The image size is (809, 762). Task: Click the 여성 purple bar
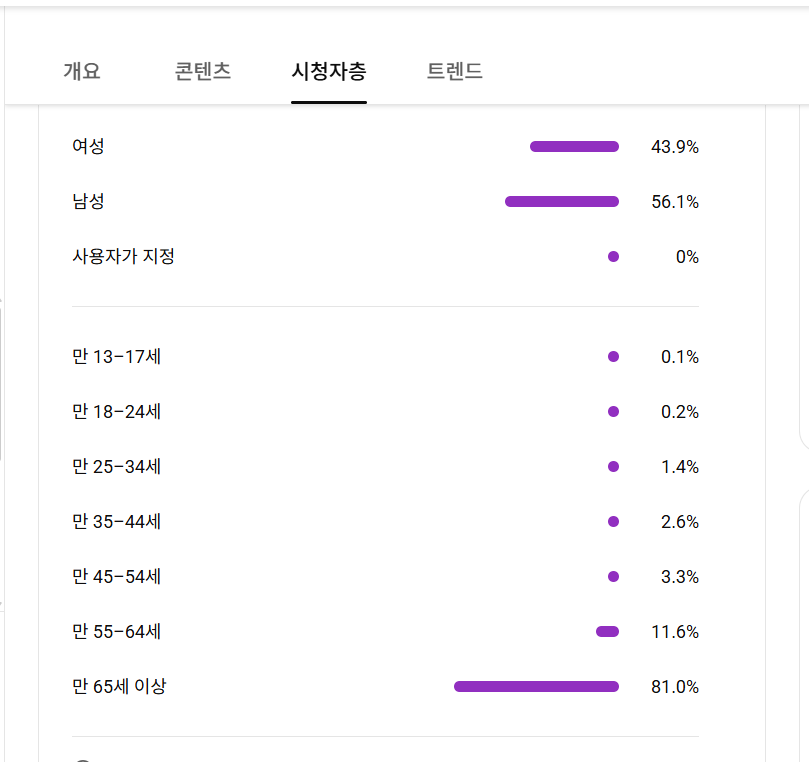click(x=574, y=147)
